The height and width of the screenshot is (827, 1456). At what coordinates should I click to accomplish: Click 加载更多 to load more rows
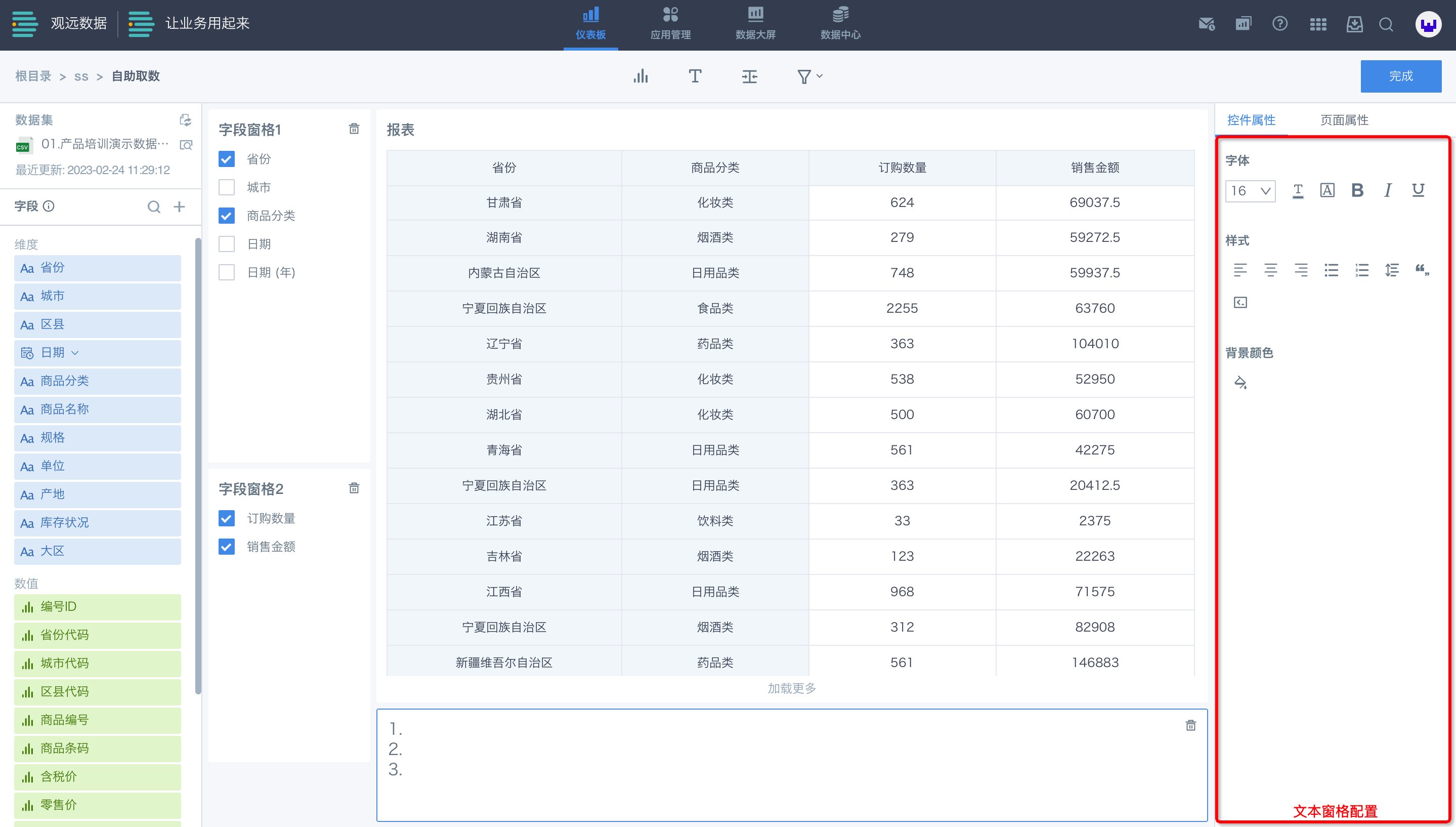[x=791, y=688]
